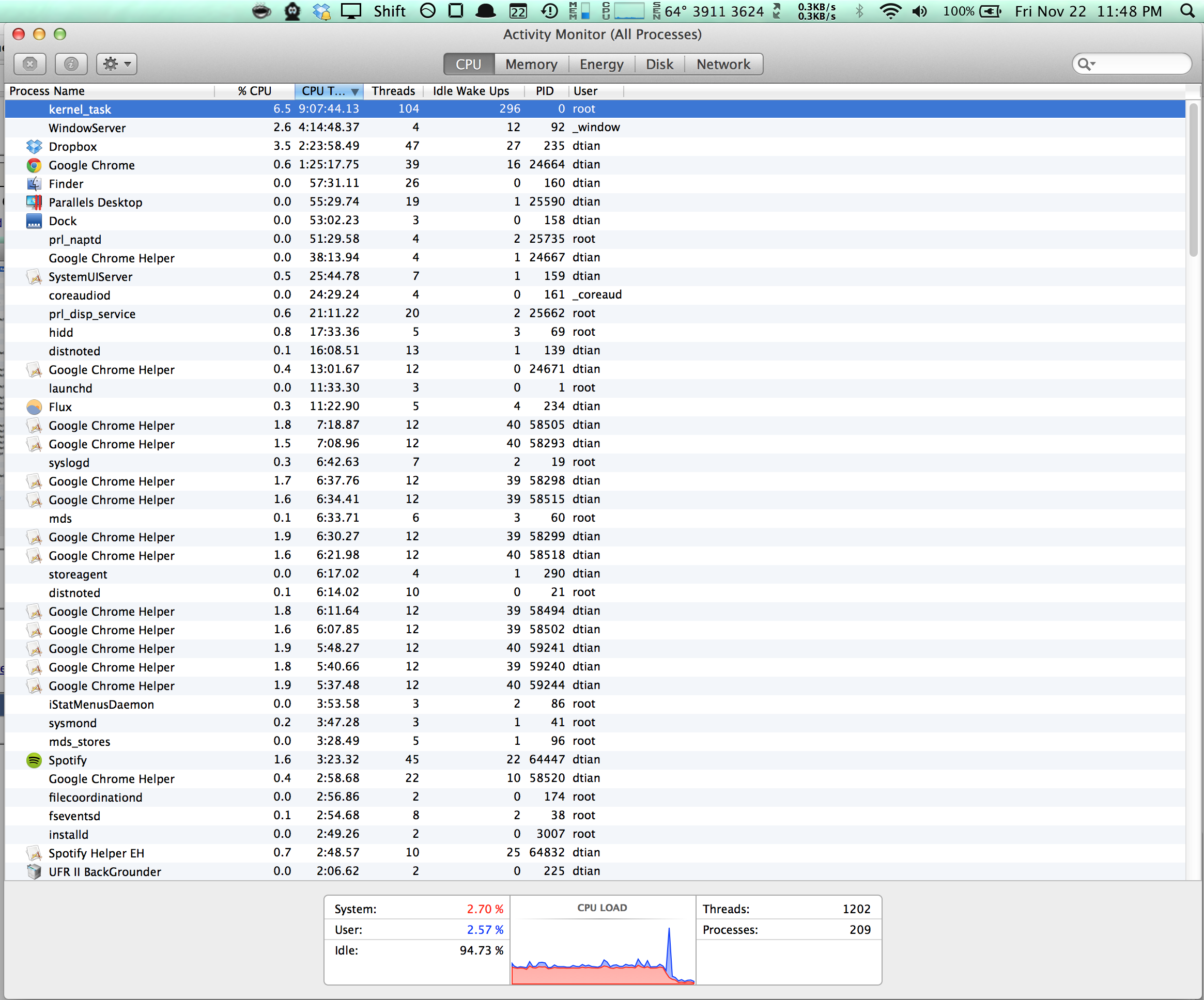
Task: Click the Quit Process toolbar icon
Action: tap(30, 64)
